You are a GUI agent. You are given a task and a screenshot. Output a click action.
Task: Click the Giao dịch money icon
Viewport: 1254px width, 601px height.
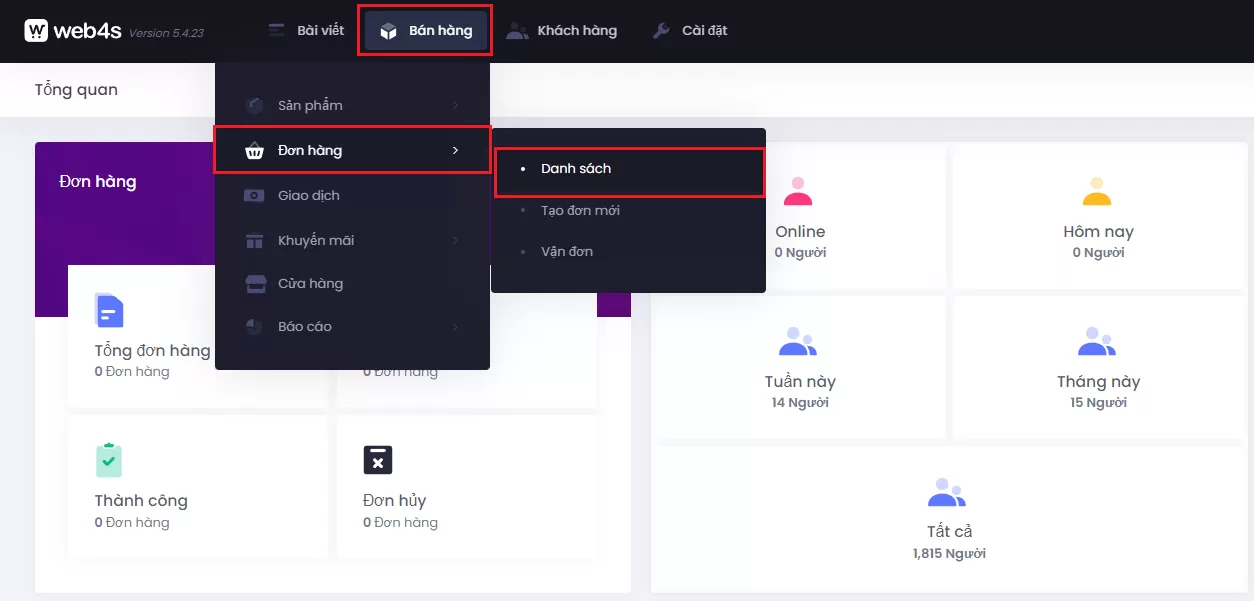[255, 195]
